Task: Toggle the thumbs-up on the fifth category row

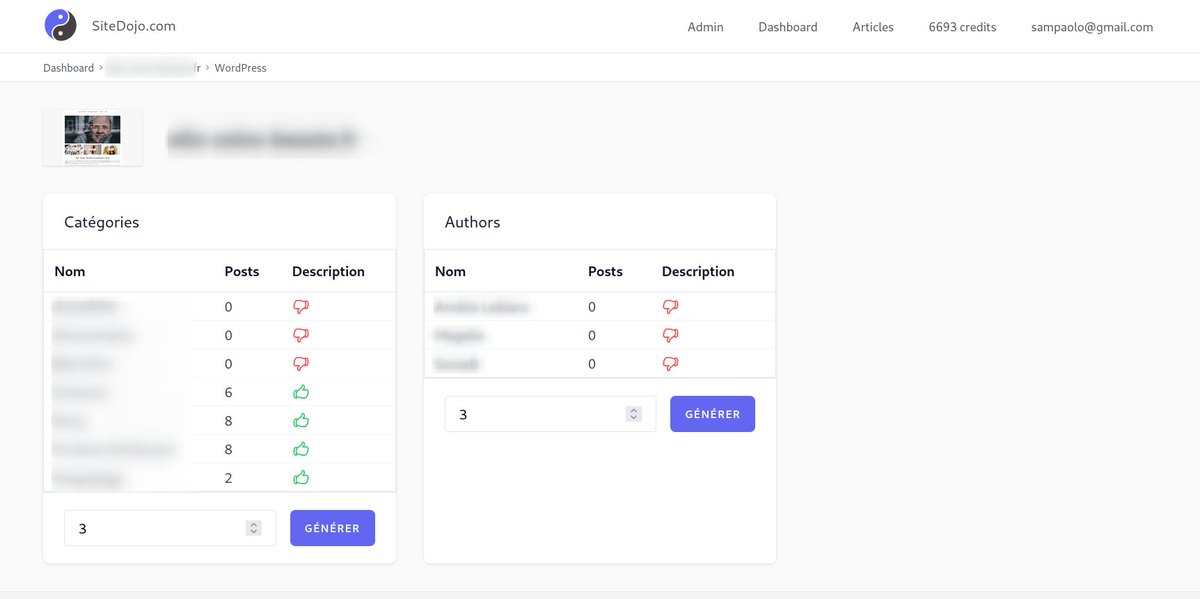Action: coord(301,420)
